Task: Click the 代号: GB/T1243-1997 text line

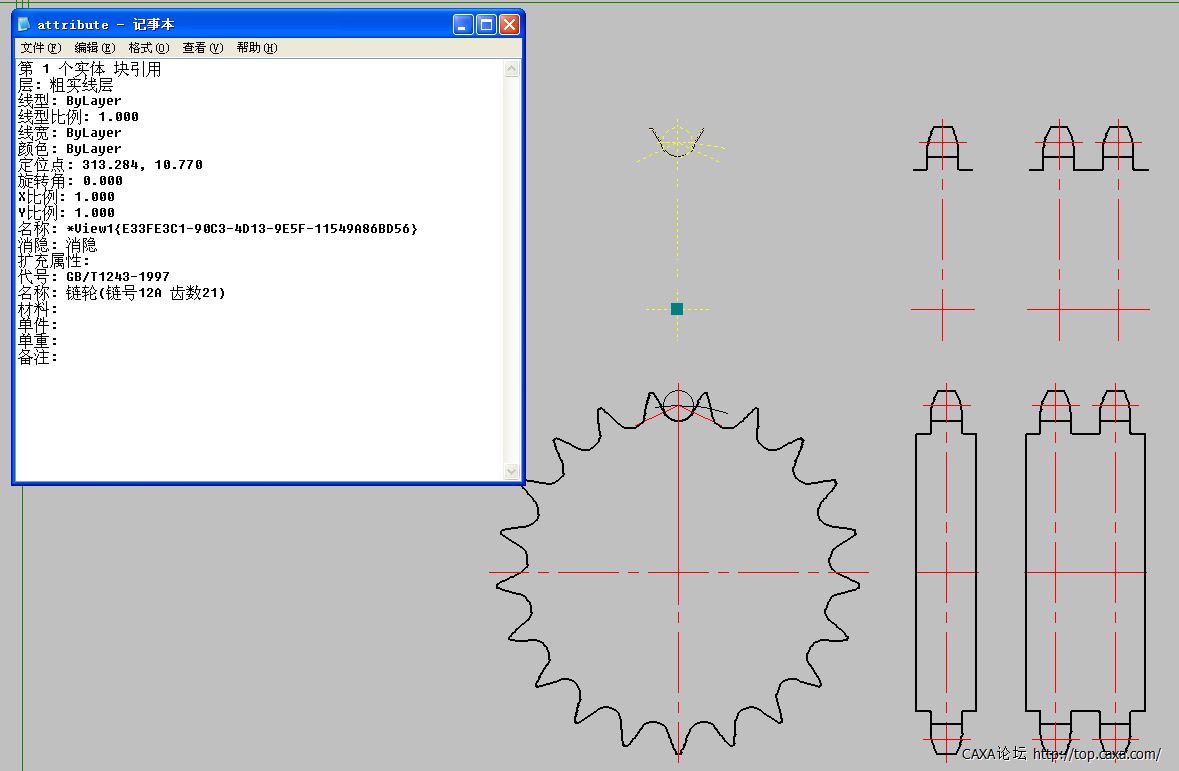Action: (x=94, y=277)
